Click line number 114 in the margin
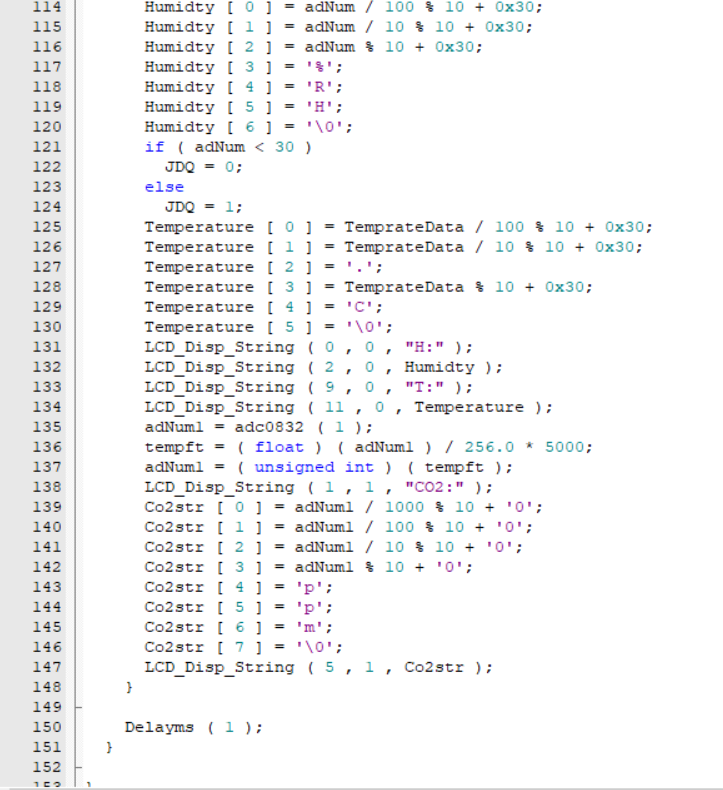This screenshot has height=790, width=723. [47, 7]
